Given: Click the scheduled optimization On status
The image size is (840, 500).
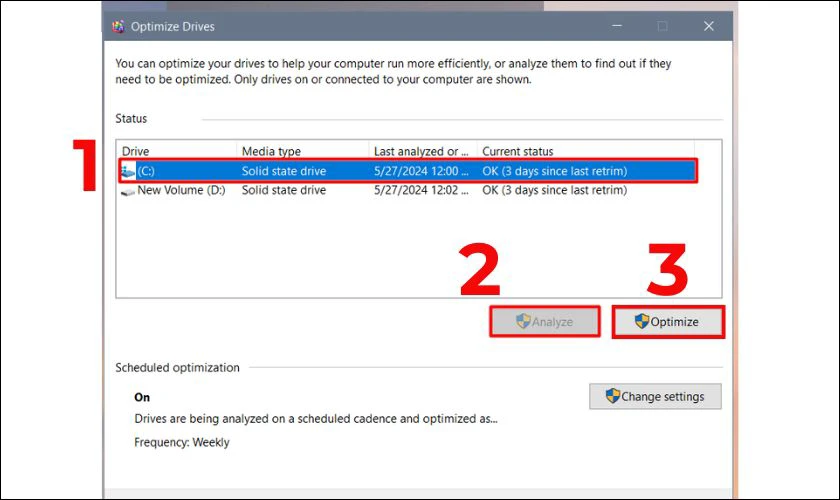Looking at the screenshot, I should pyautogui.click(x=142, y=397).
